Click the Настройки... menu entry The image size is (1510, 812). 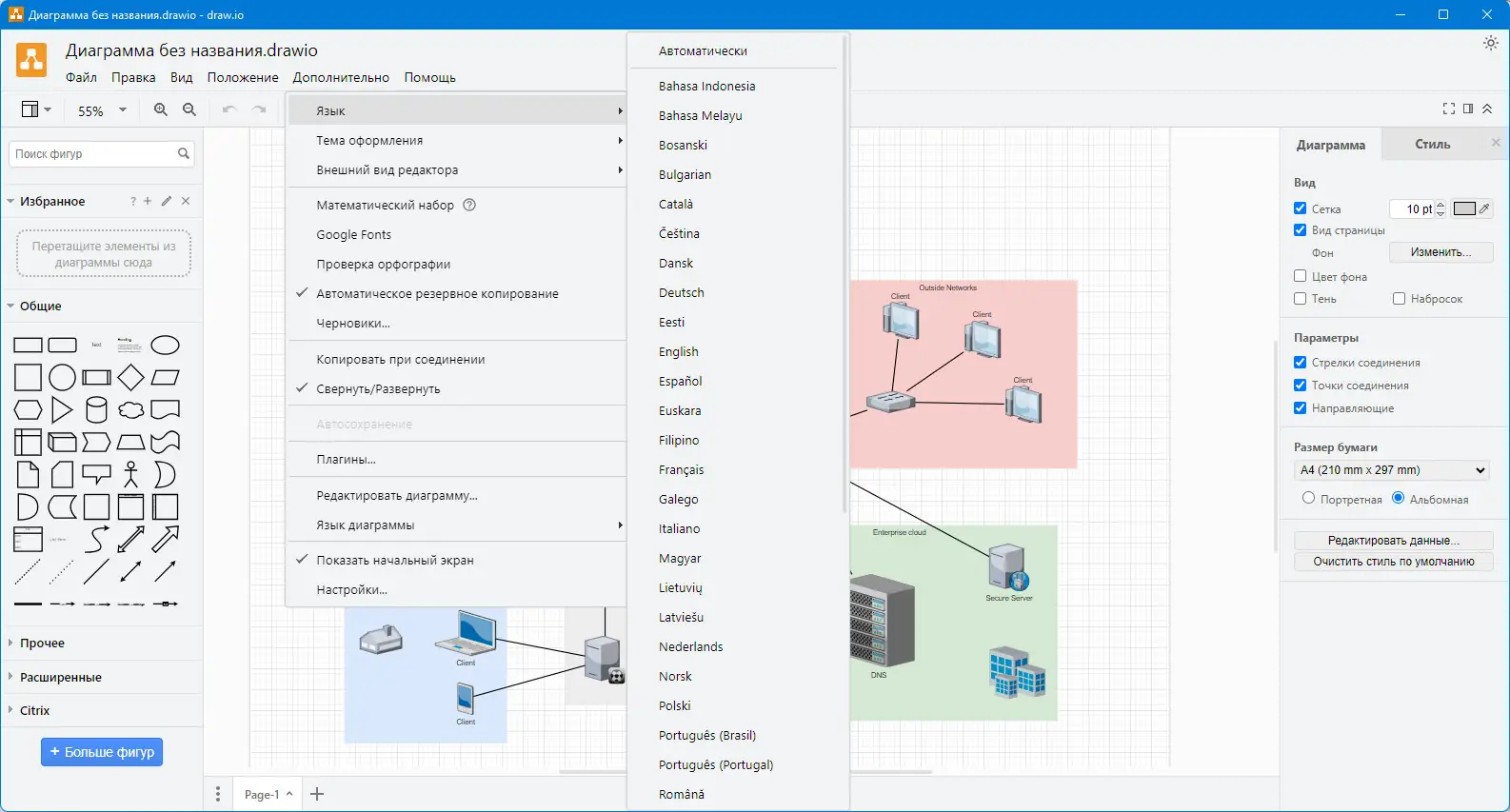[x=457, y=589]
